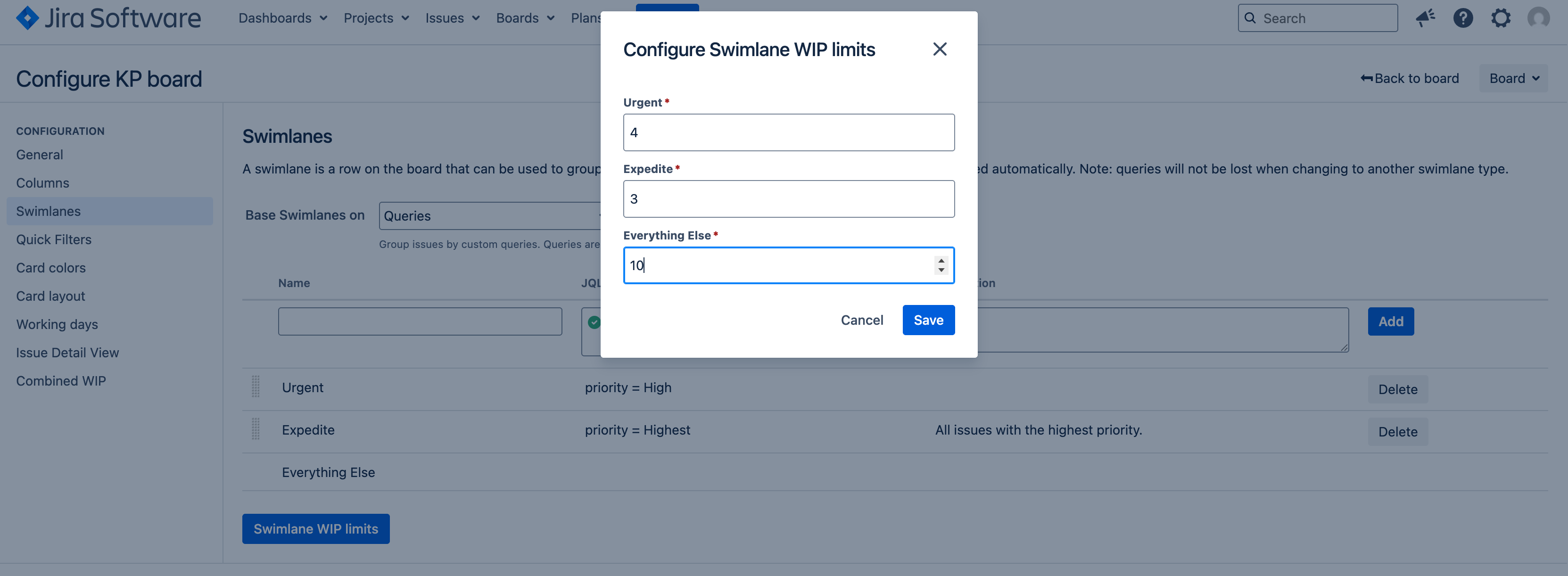Go to Working days configuration
Screen dimensions: 1568x576
[57, 325]
